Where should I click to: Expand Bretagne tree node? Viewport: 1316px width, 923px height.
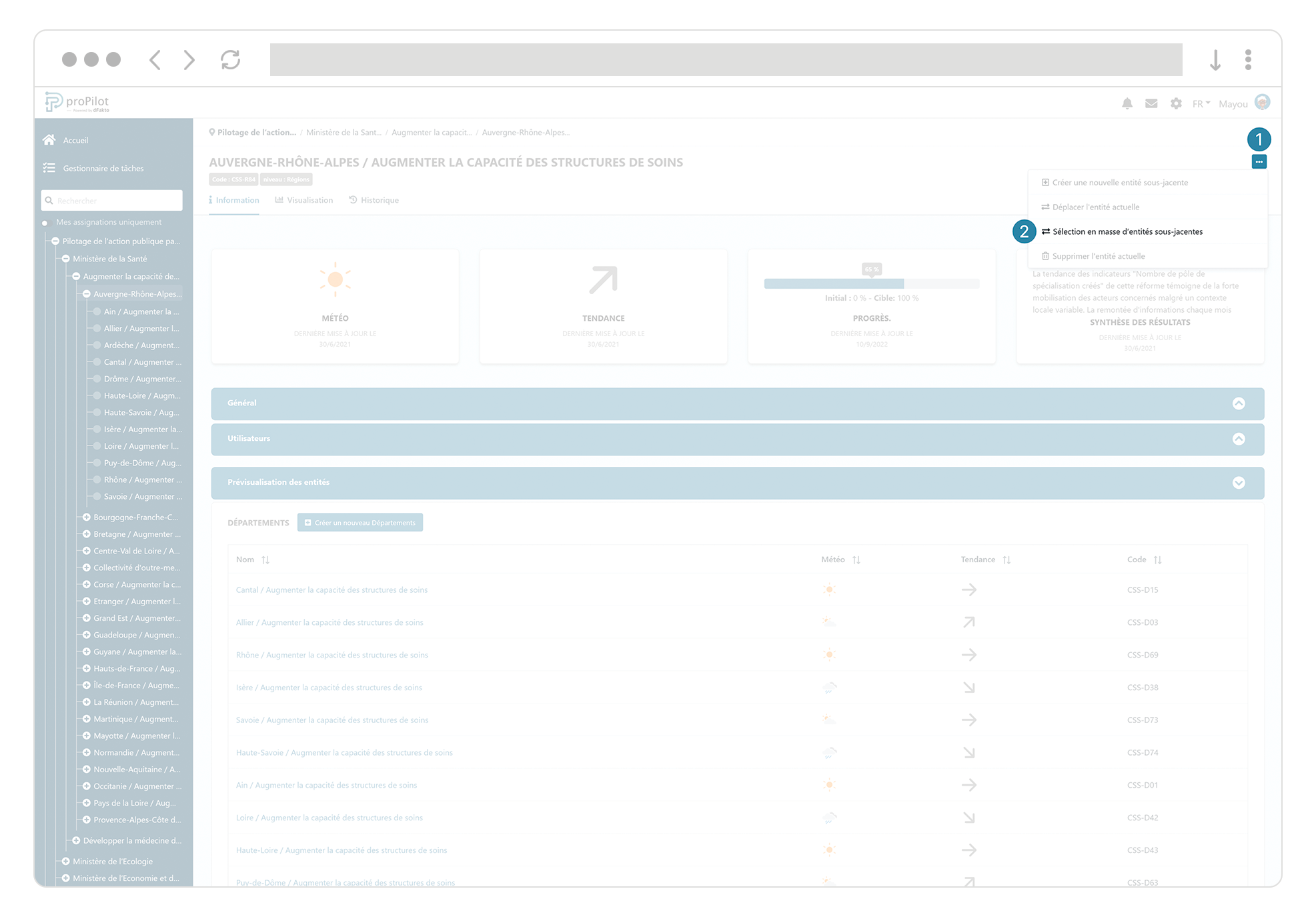[86, 534]
